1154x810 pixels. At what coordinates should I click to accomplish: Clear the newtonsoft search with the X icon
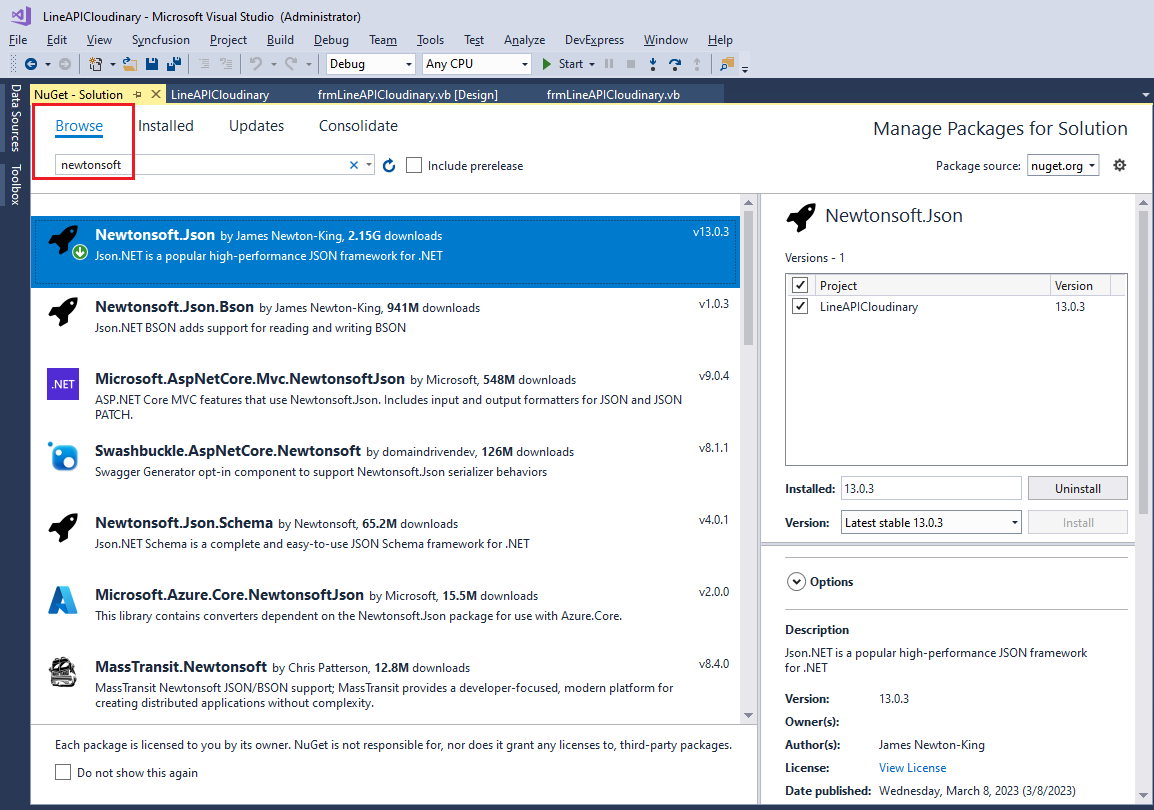[x=353, y=165]
